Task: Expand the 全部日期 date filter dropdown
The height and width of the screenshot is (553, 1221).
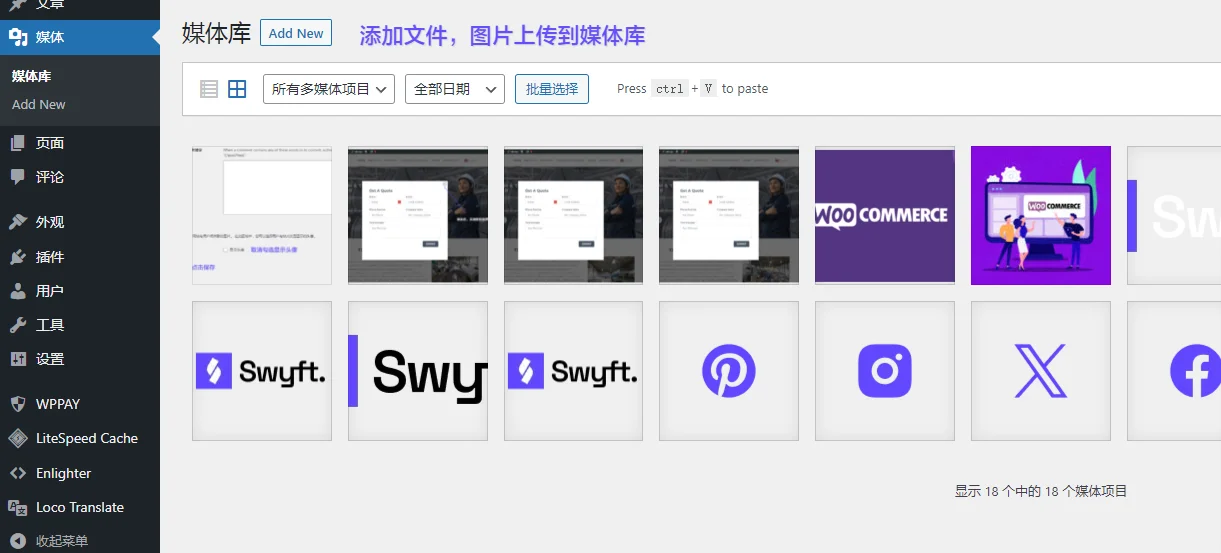Action: click(454, 89)
